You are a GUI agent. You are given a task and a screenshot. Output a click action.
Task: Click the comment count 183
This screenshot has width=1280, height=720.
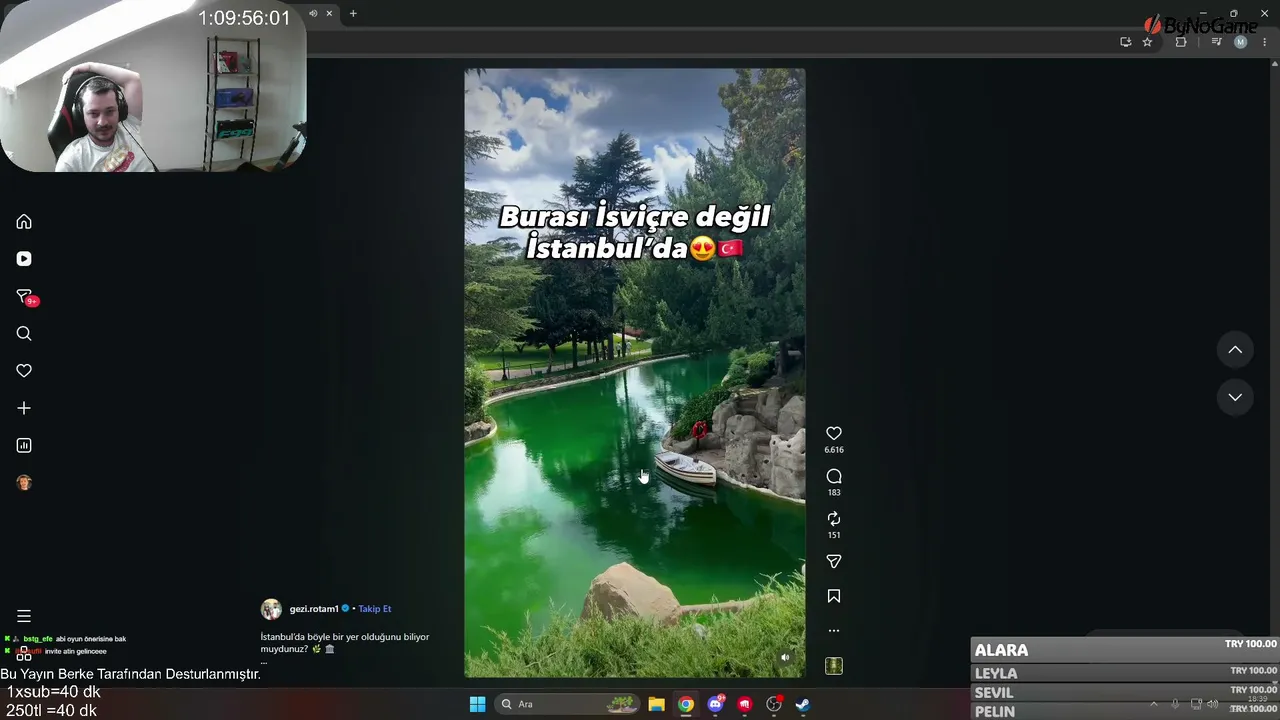click(x=834, y=493)
